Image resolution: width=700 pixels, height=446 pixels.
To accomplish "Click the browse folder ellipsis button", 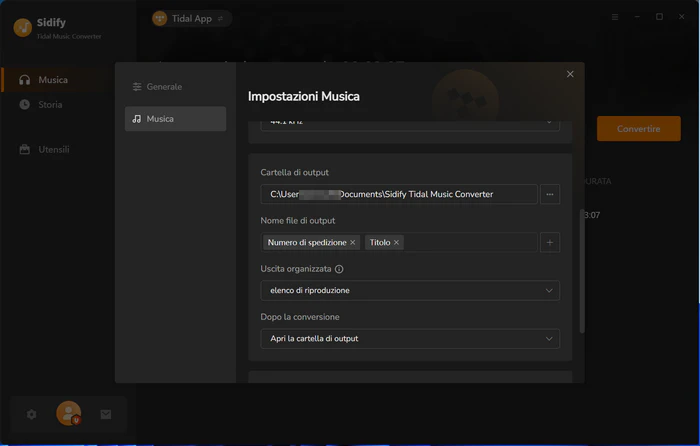I will click(550, 194).
